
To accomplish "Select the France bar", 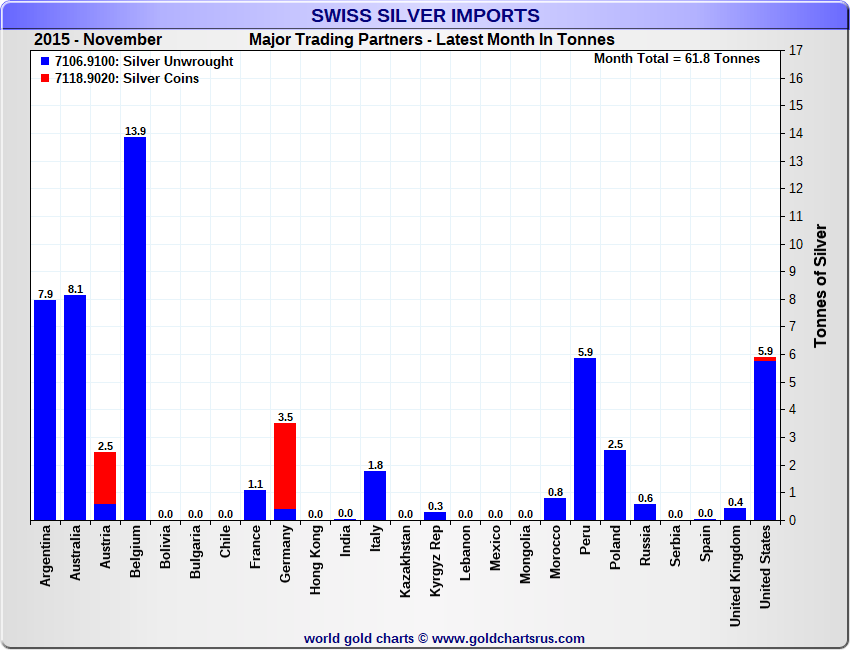I will click(255, 505).
